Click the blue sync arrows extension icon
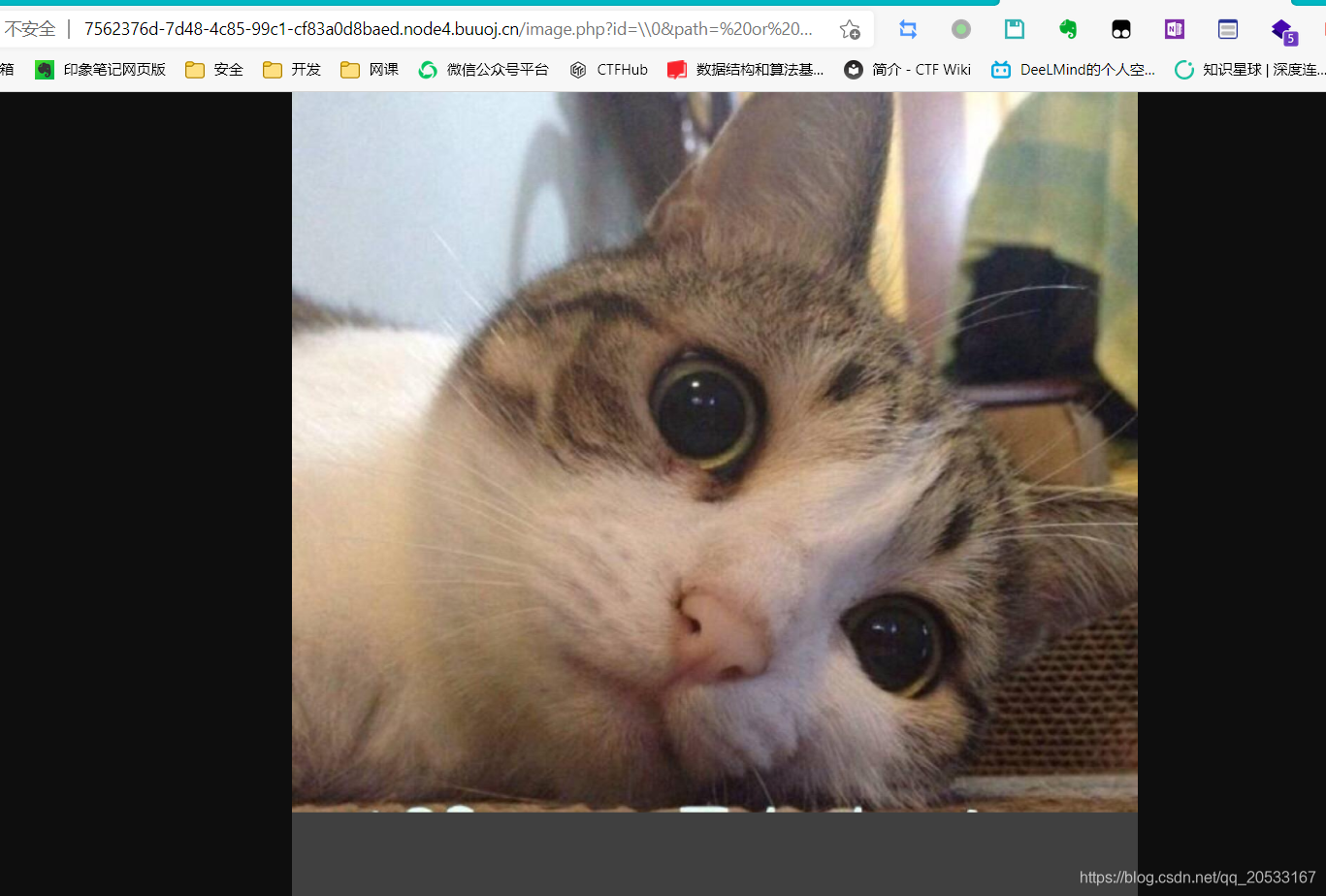 (908, 29)
